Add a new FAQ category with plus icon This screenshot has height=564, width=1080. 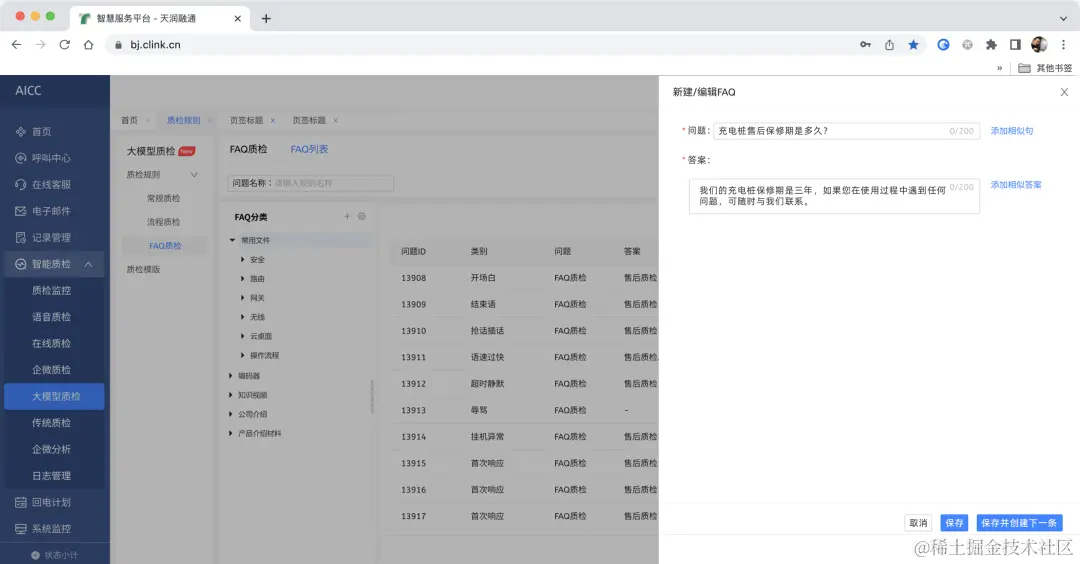[x=347, y=216]
